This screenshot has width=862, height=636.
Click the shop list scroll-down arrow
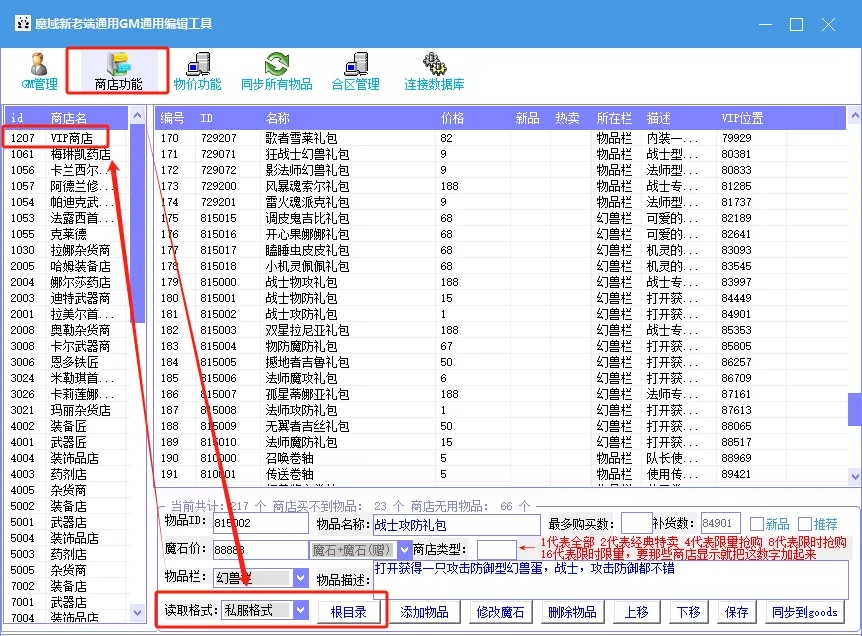point(137,612)
